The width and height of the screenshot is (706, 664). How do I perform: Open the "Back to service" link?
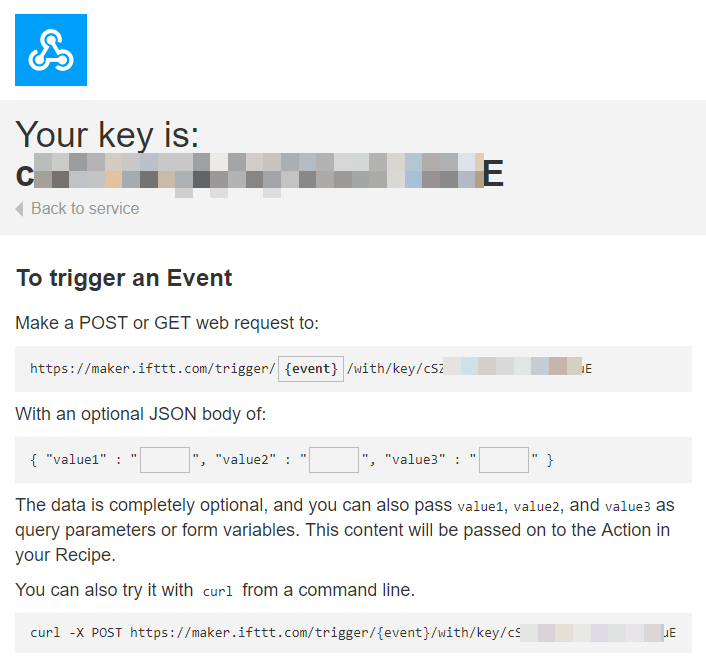pos(85,209)
